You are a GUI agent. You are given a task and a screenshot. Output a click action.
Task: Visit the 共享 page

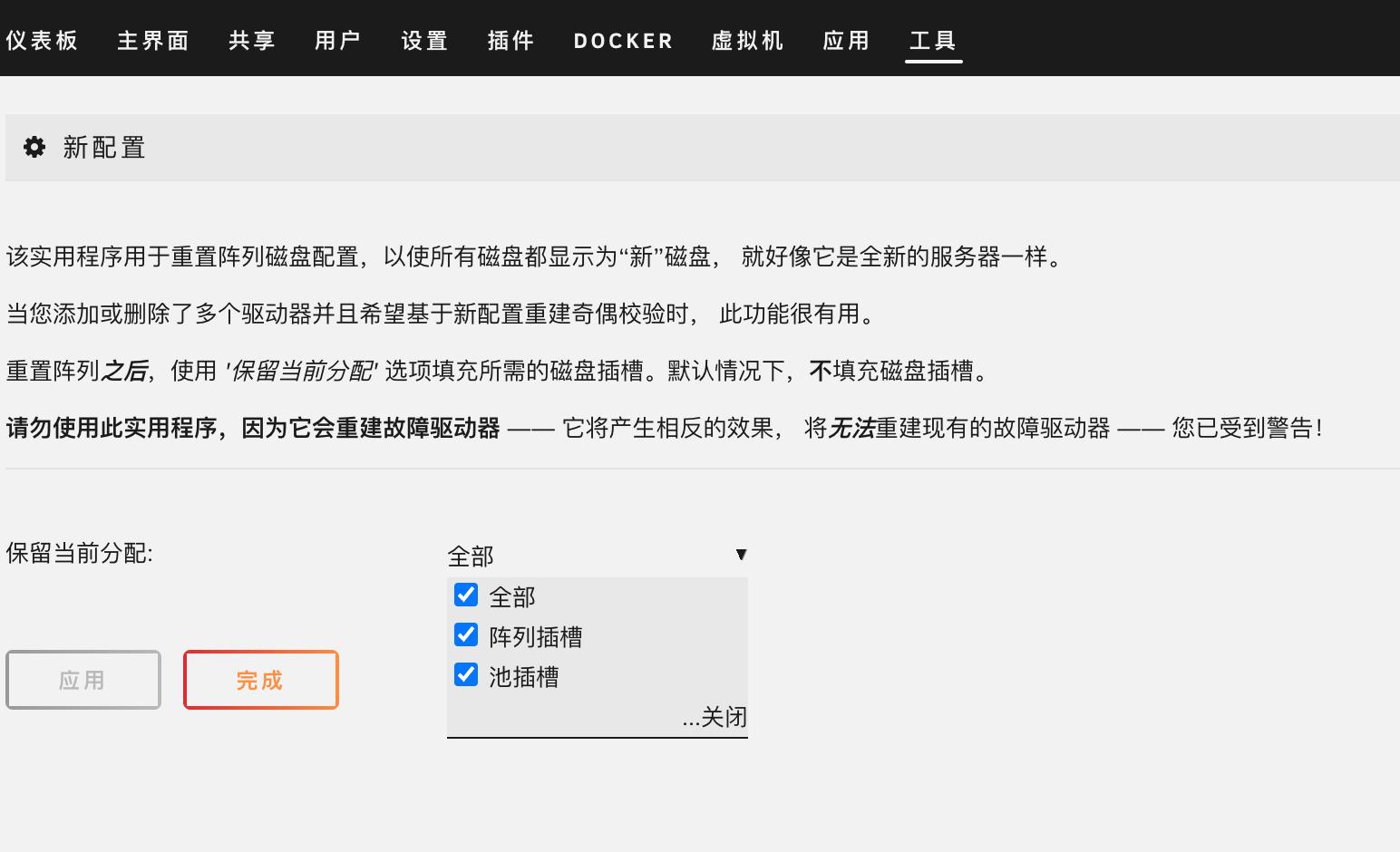[250, 40]
